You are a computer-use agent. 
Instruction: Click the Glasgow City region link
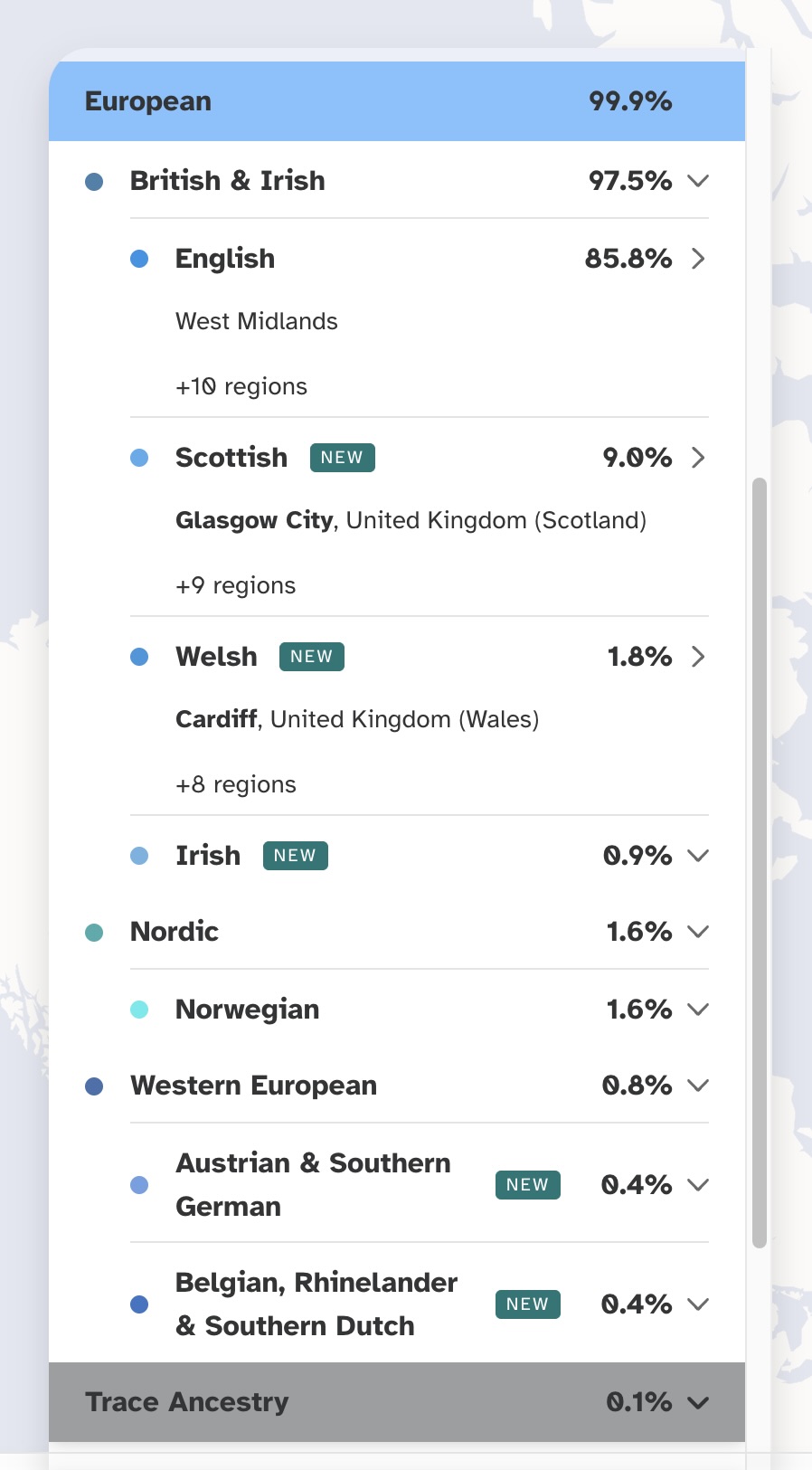click(x=254, y=521)
